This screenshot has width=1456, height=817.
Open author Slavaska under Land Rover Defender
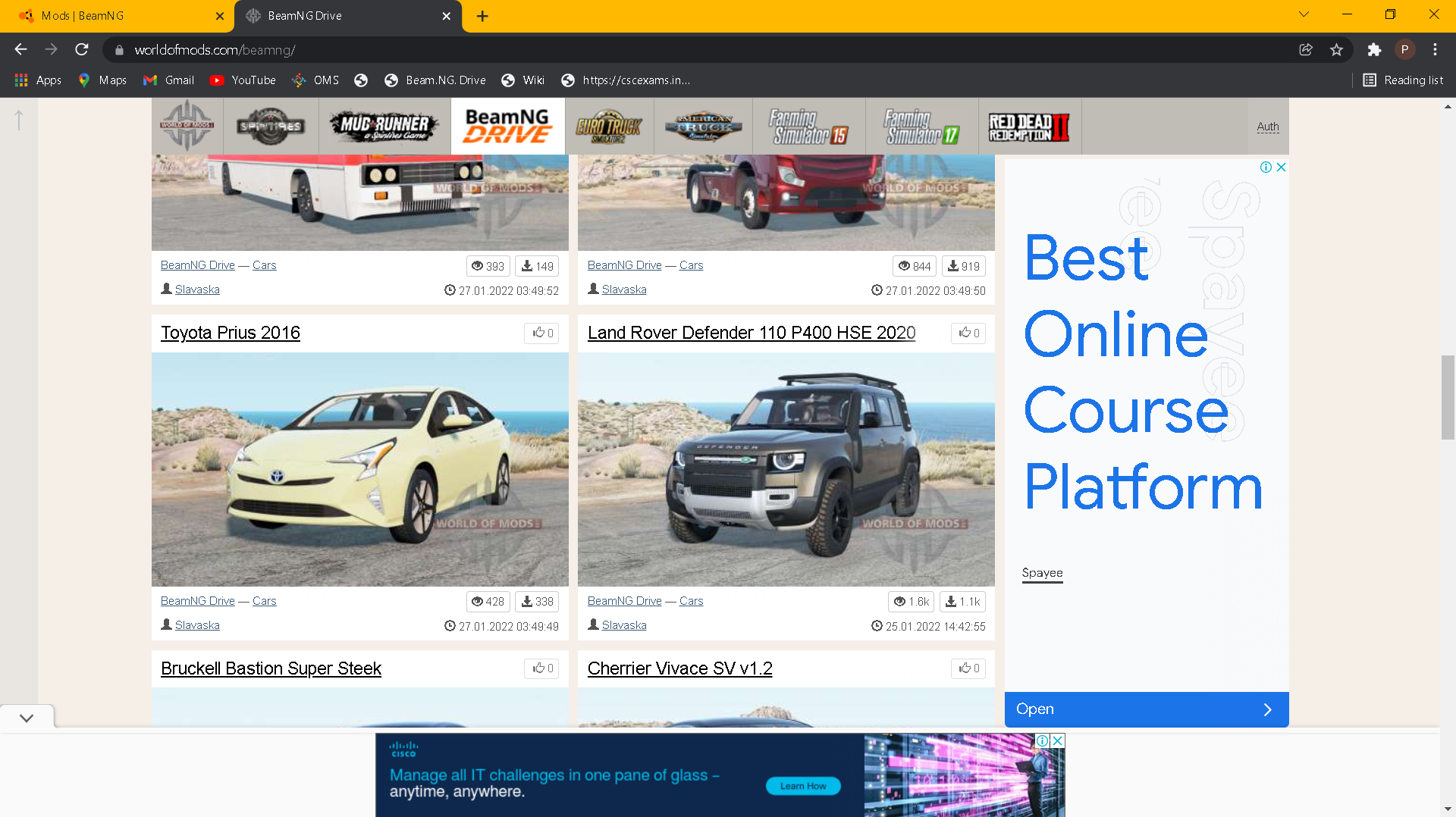coord(624,625)
